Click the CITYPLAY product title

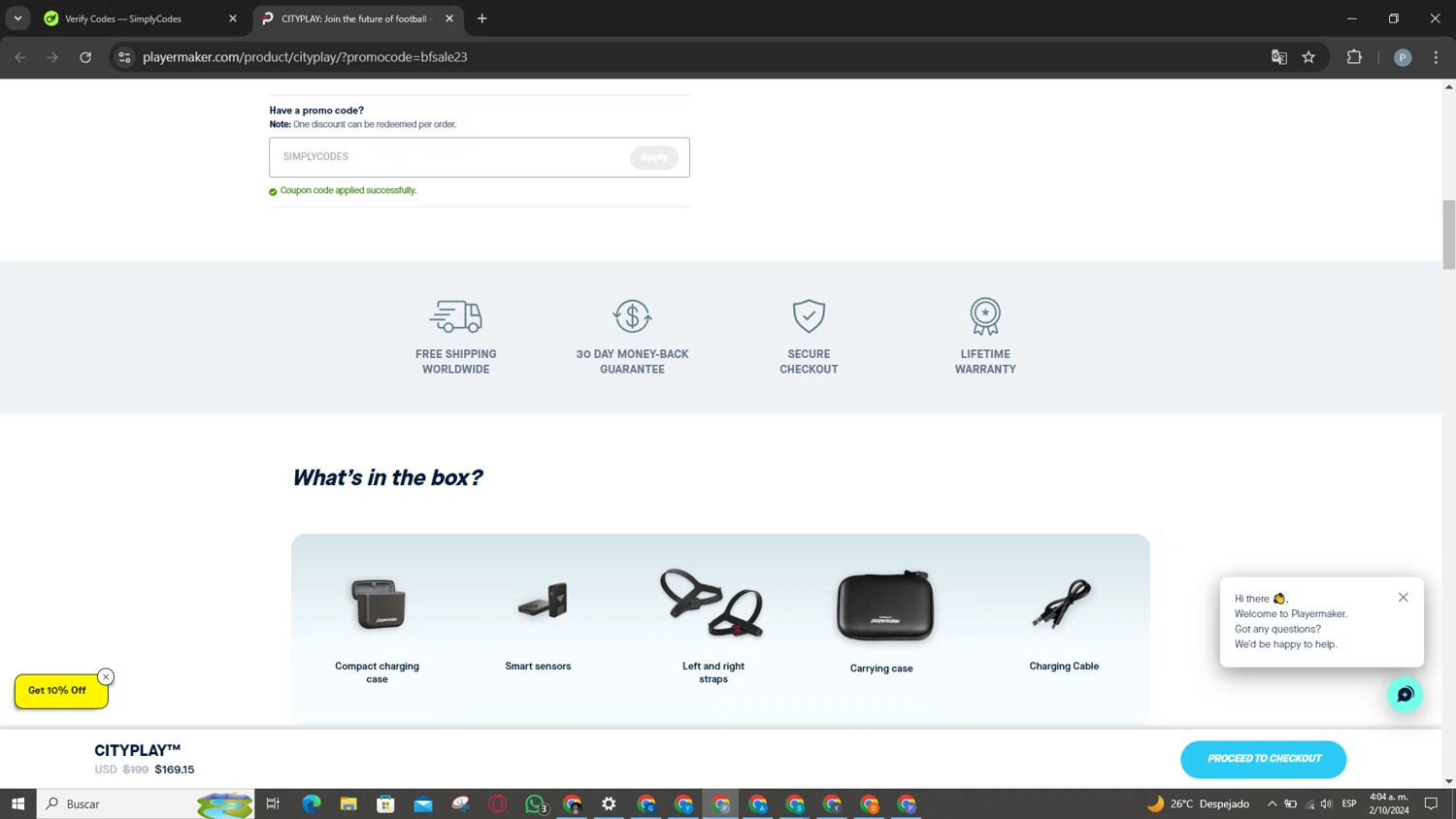tap(138, 750)
